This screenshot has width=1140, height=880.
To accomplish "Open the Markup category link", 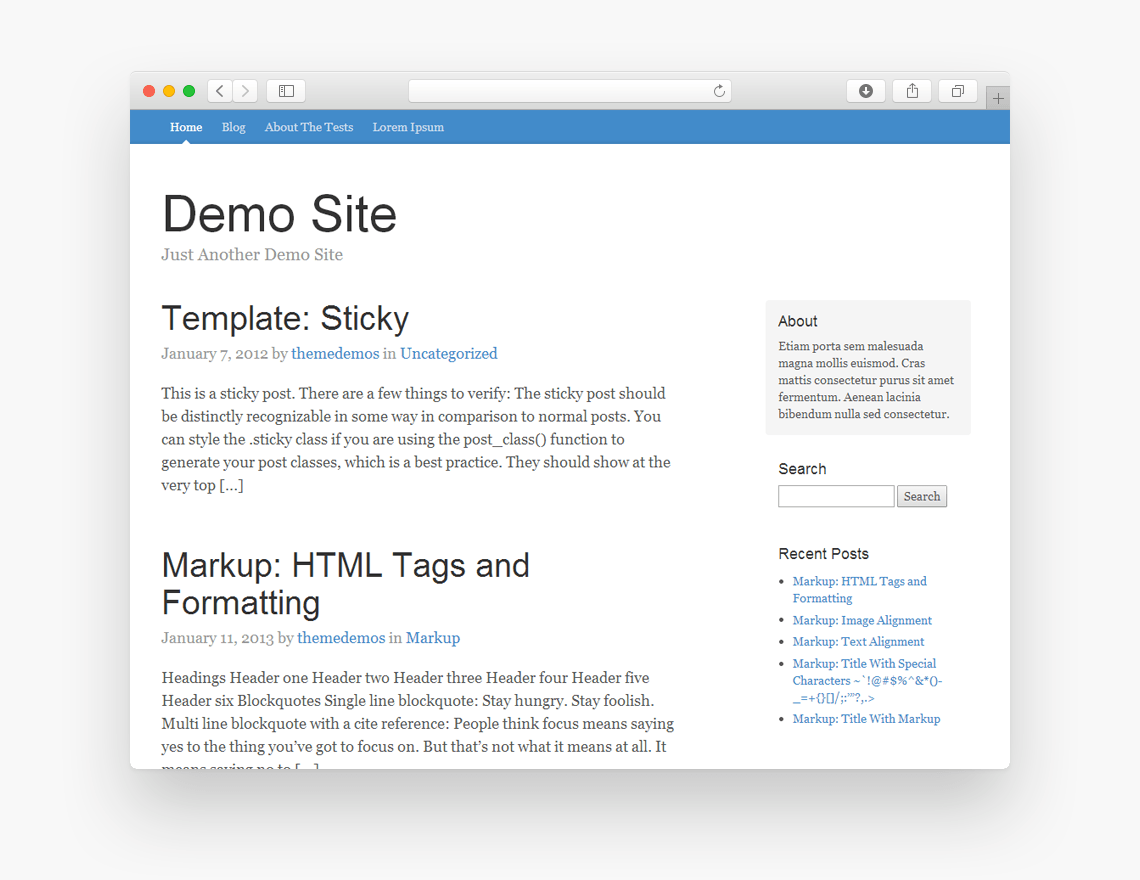I will click(433, 637).
